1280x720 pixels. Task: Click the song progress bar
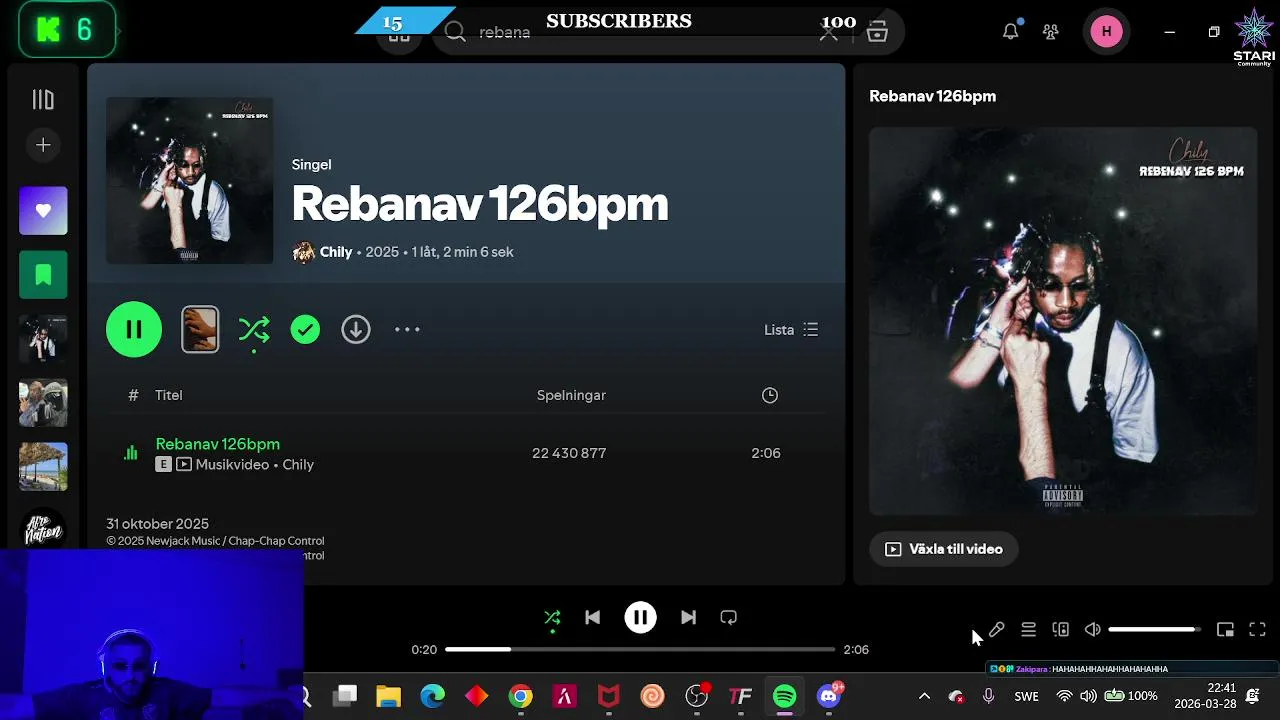640,649
